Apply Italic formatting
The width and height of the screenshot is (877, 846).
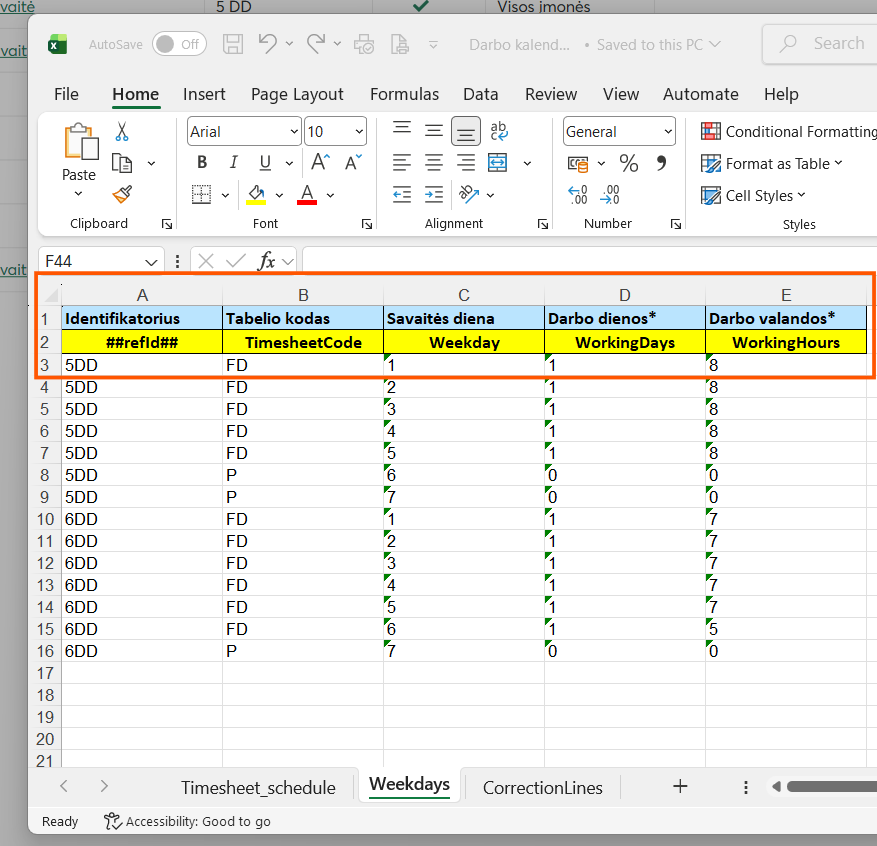[233, 163]
